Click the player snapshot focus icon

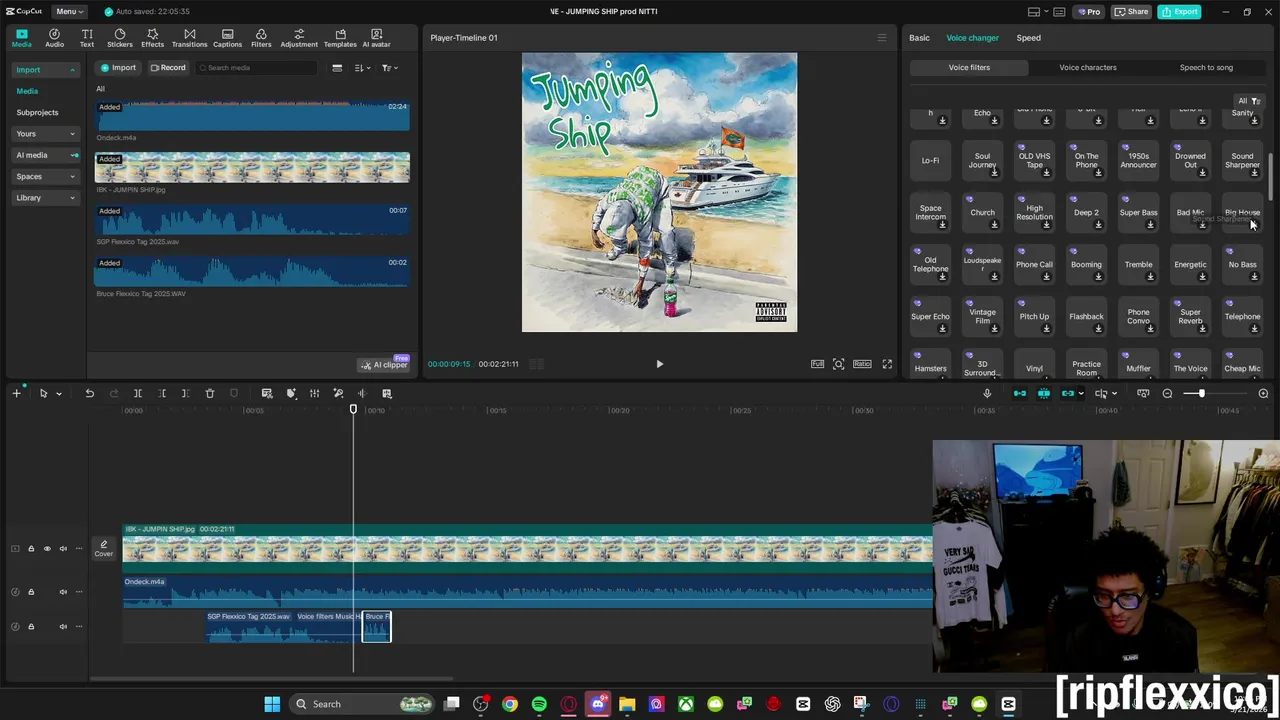coord(839,364)
